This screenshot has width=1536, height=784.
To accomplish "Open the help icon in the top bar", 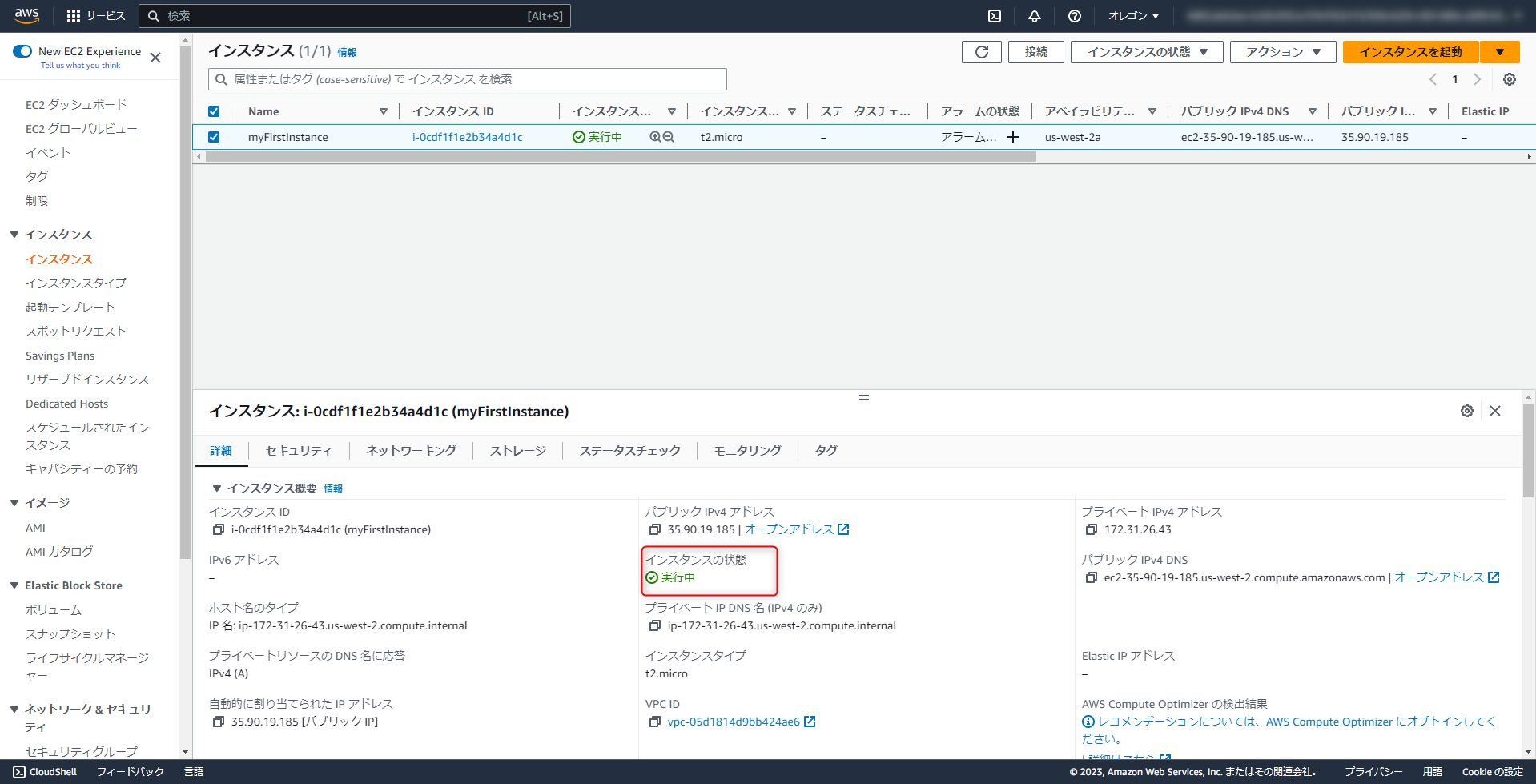I will (x=1075, y=15).
